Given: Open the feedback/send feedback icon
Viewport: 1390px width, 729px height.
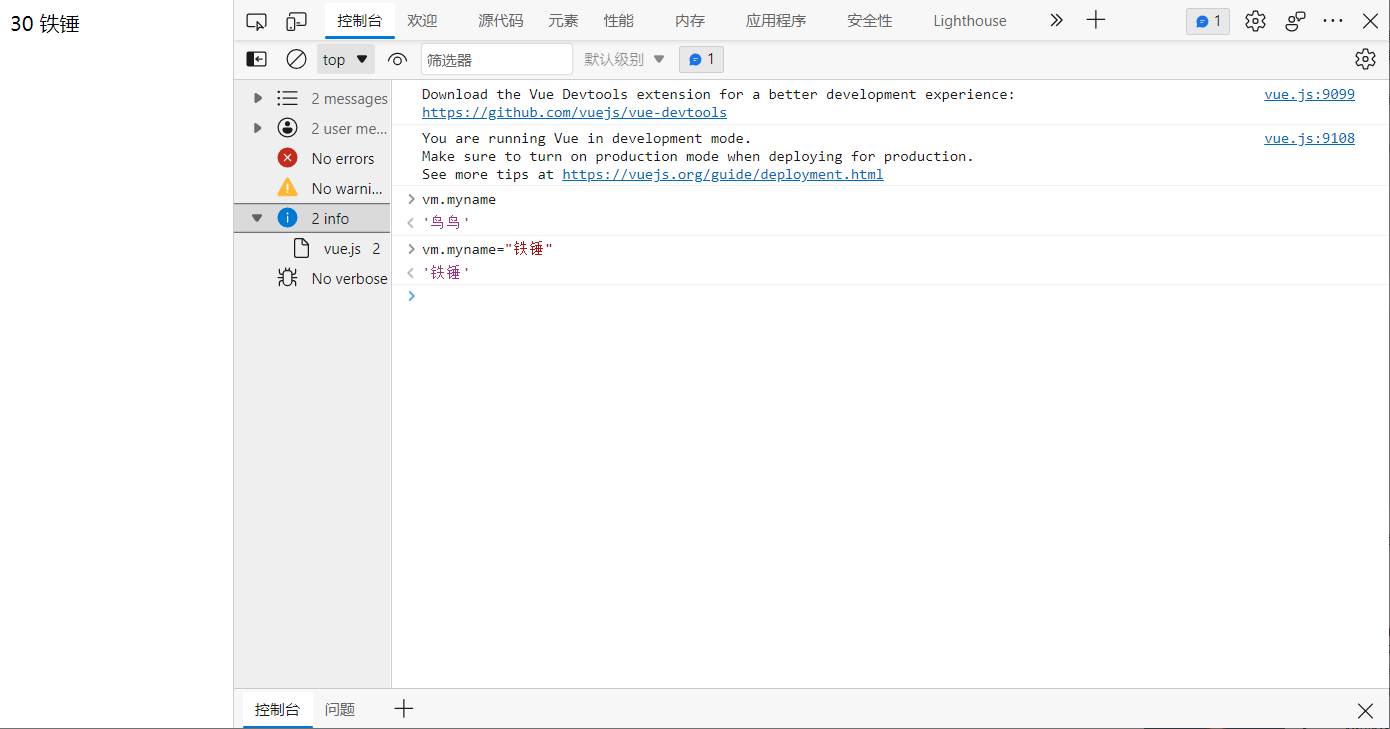Looking at the screenshot, I should (x=1296, y=21).
